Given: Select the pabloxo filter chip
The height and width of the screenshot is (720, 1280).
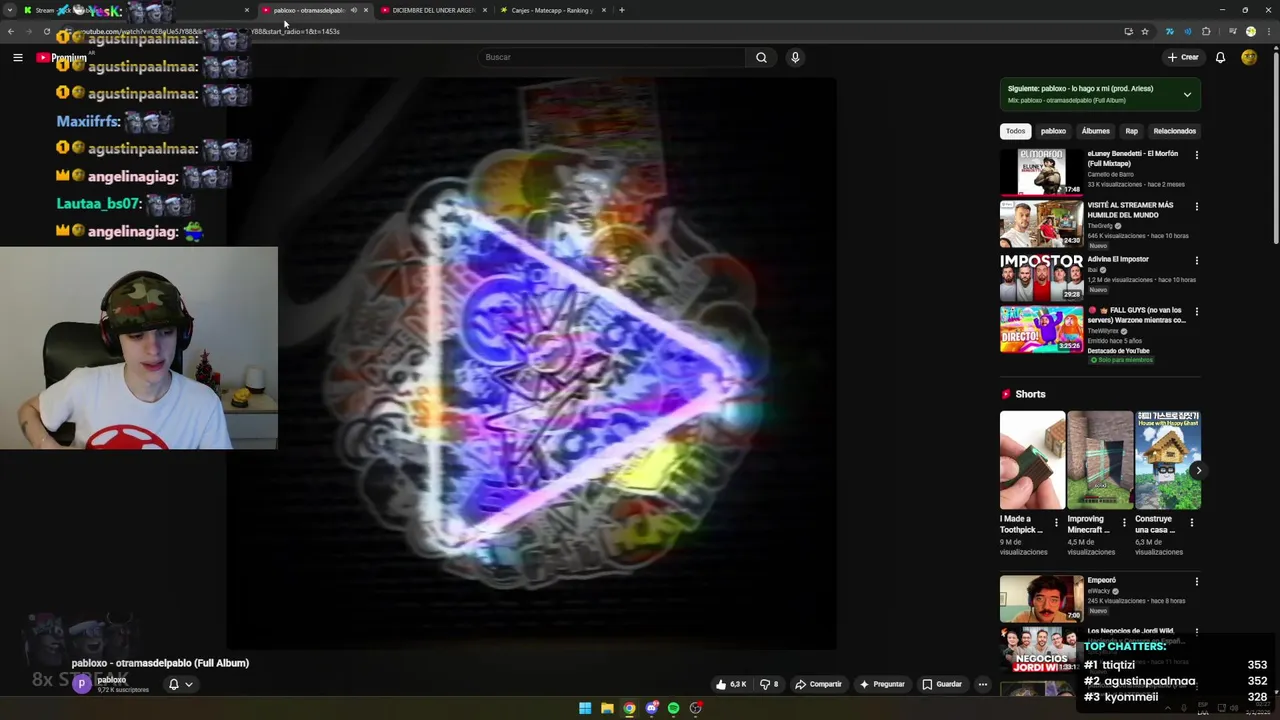Looking at the screenshot, I should pyautogui.click(x=1053, y=131).
